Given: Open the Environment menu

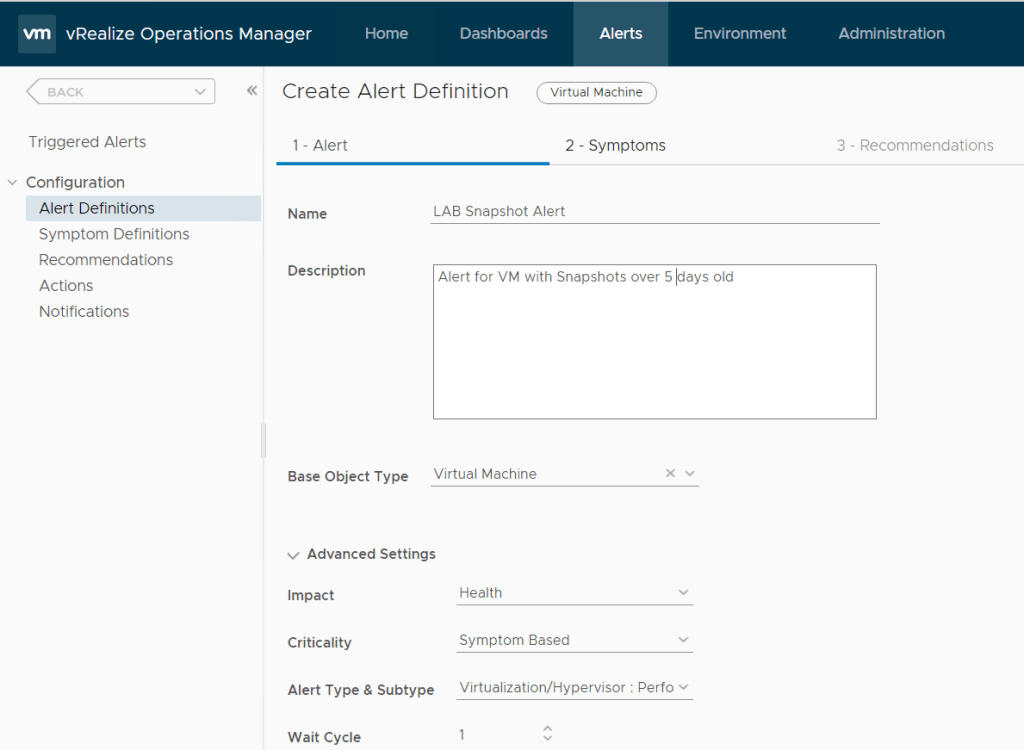Looking at the screenshot, I should coord(740,33).
